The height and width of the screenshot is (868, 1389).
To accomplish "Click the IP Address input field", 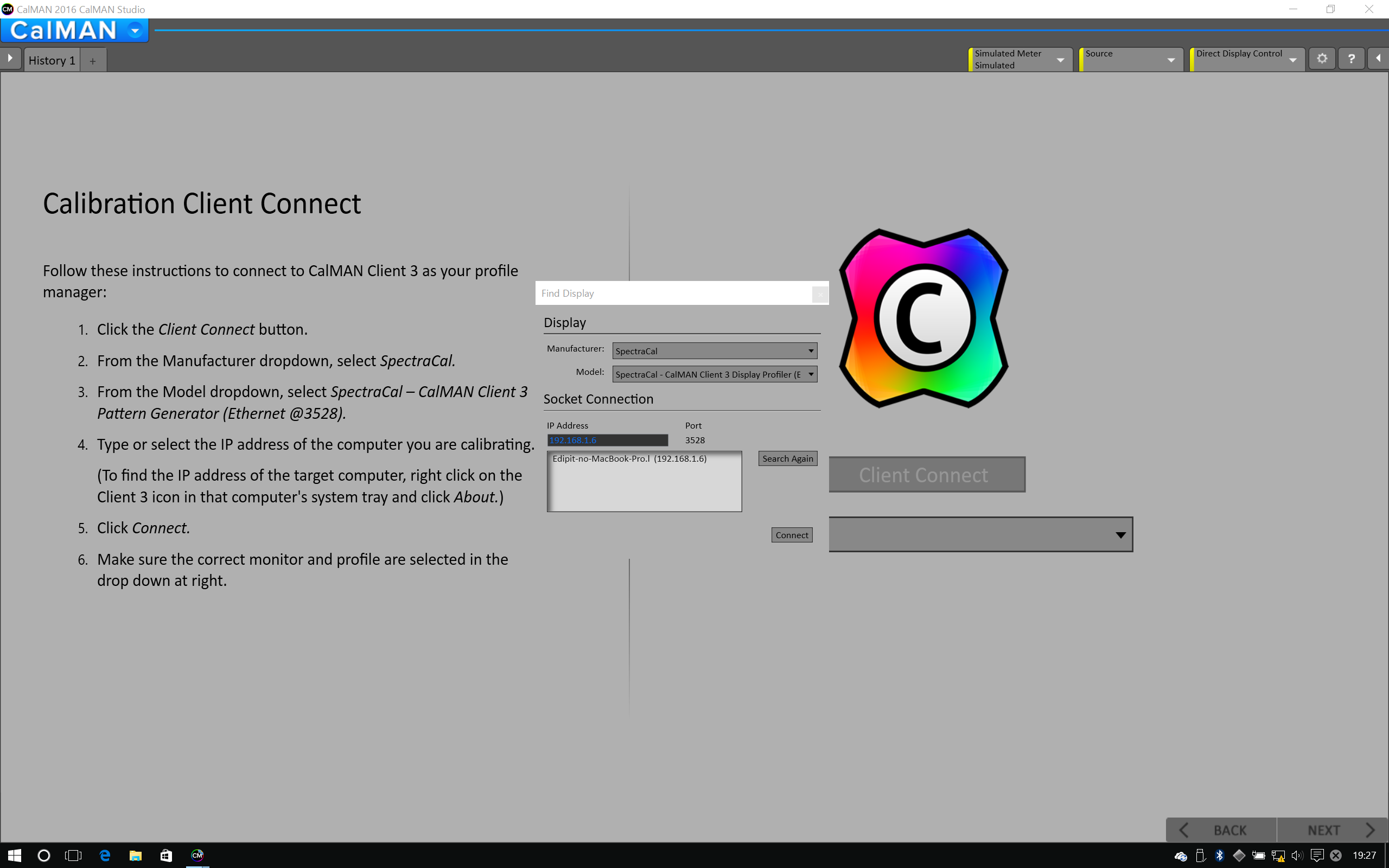I will 607,441.
